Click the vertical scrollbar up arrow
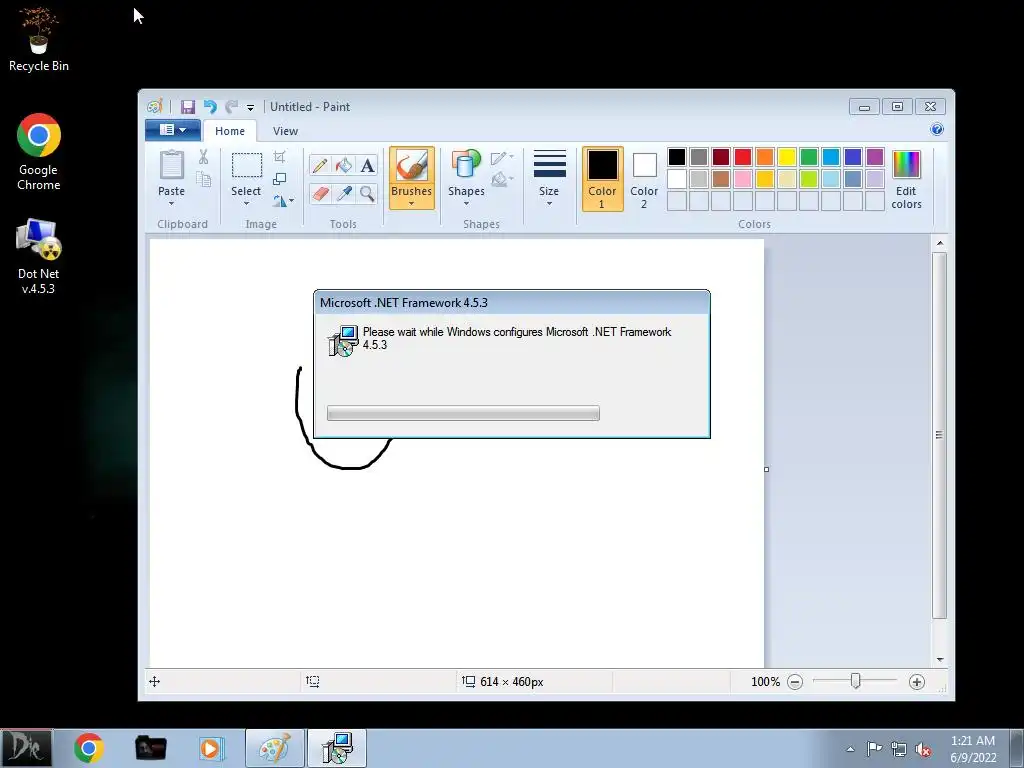The width and height of the screenshot is (1024, 768). pyautogui.click(x=940, y=243)
